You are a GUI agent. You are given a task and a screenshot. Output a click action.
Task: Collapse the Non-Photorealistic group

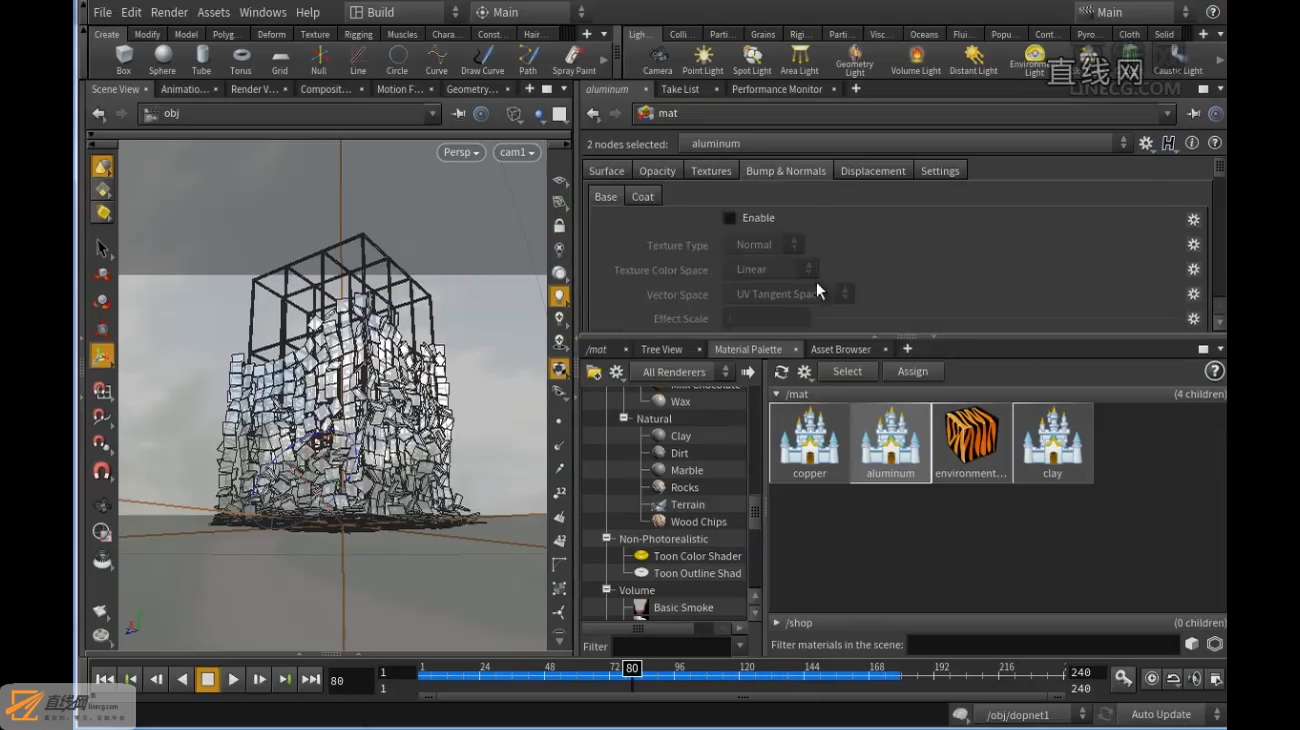pos(606,538)
